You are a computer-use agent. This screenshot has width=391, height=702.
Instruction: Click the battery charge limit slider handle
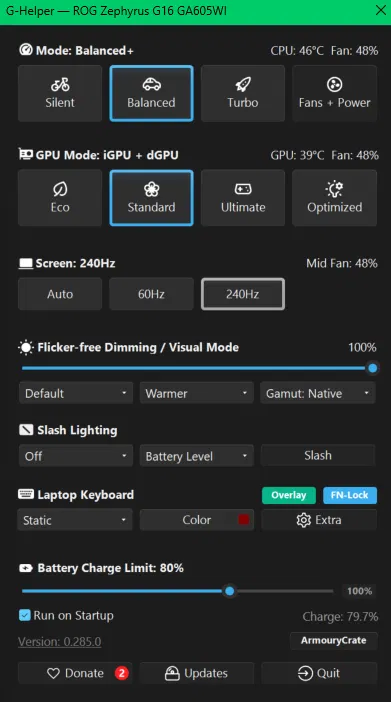(x=230, y=591)
